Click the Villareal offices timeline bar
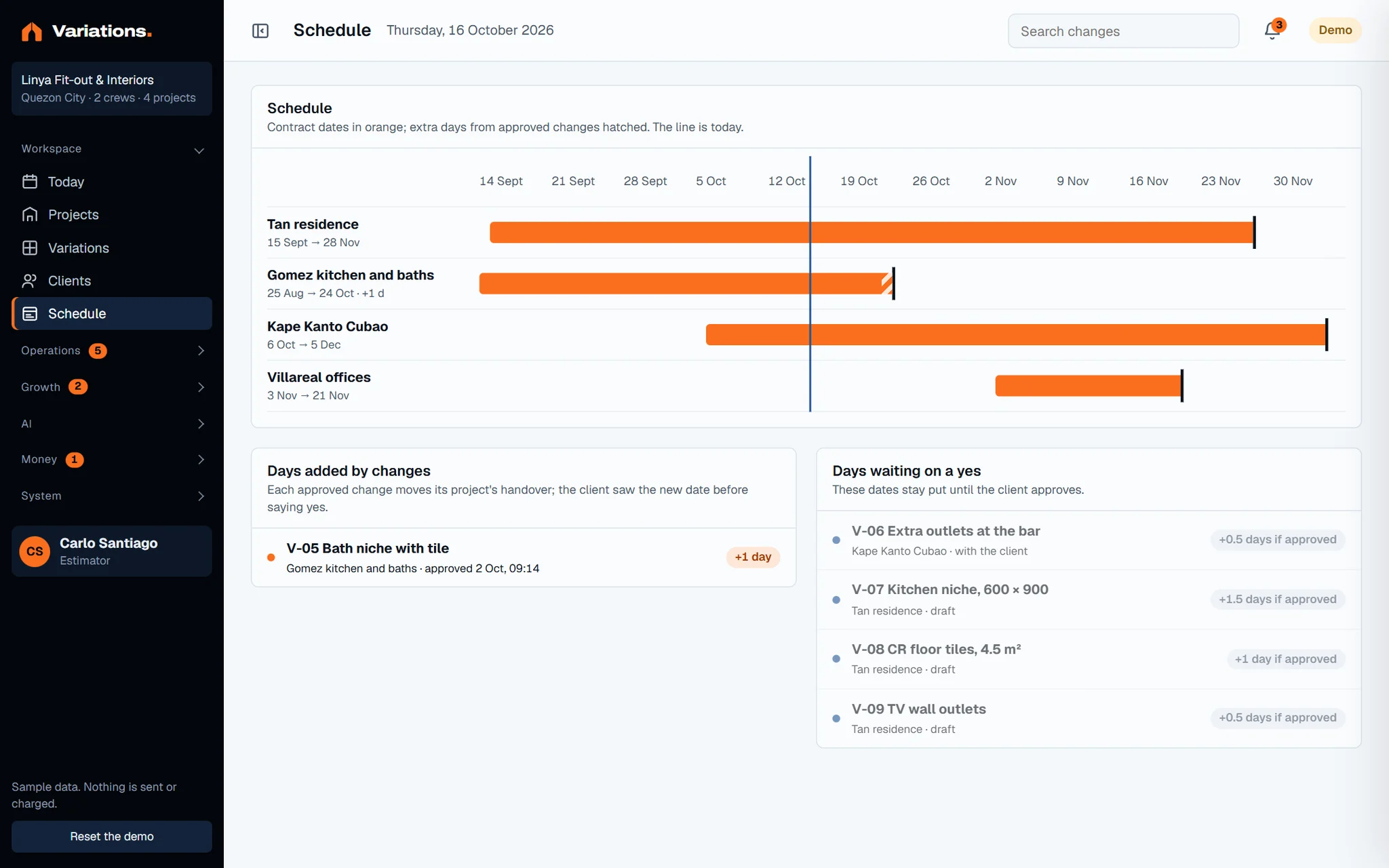This screenshot has height=868, width=1389. point(1088,386)
